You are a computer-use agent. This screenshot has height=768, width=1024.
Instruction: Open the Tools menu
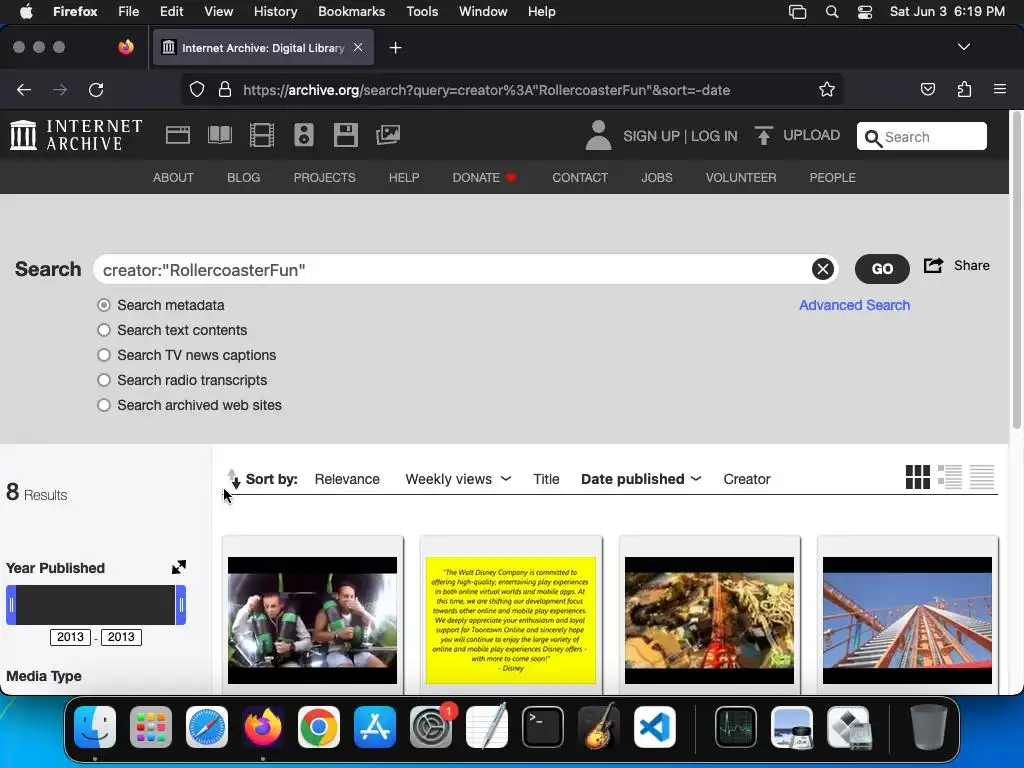coord(422,12)
